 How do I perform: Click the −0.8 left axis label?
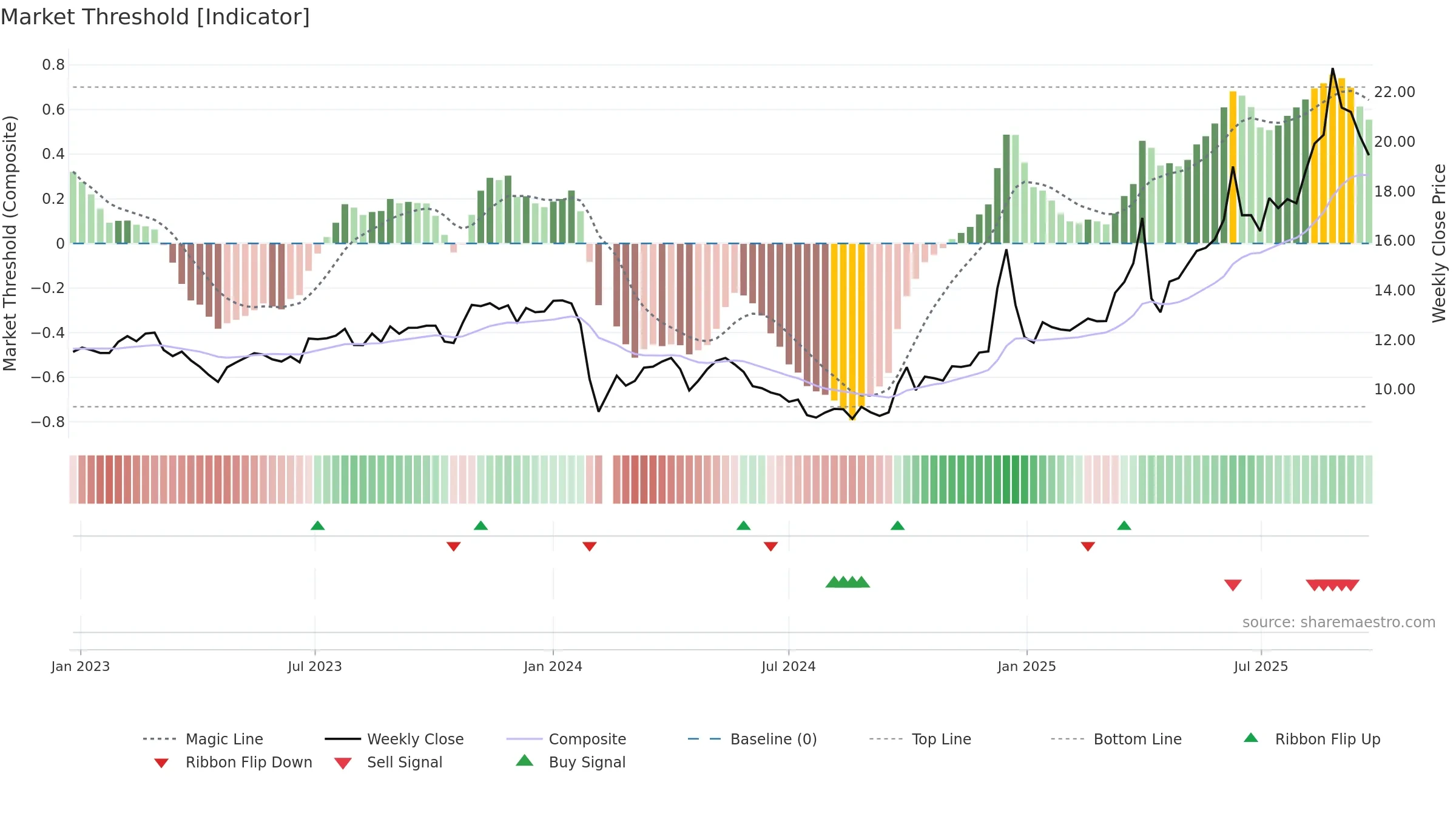[x=47, y=422]
